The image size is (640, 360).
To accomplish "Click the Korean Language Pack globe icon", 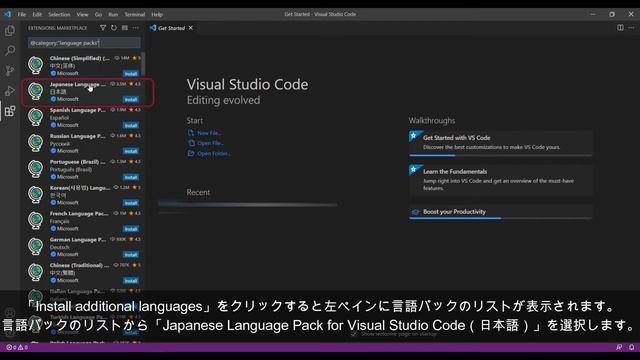I will tap(36, 195).
